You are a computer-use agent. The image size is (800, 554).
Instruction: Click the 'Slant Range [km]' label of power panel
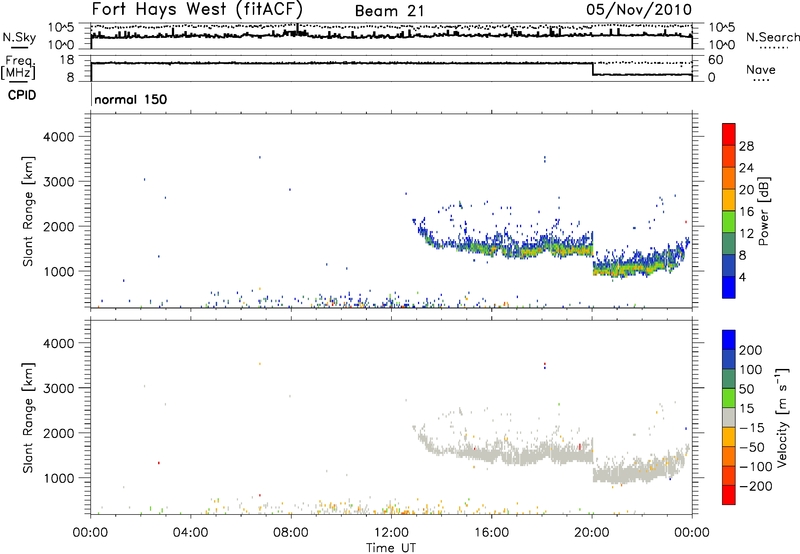(x=28, y=211)
